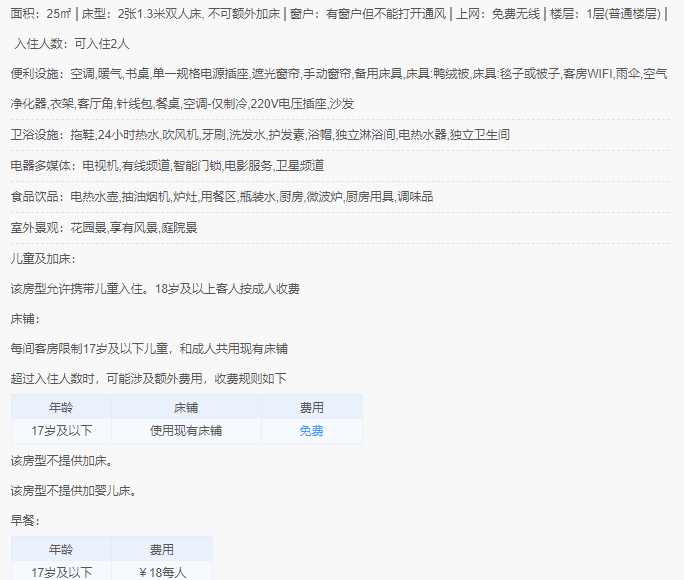Click 超过入住人数时 fee rule sentence
This screenshot has height=580, width=684.
[x=148, y=379]
